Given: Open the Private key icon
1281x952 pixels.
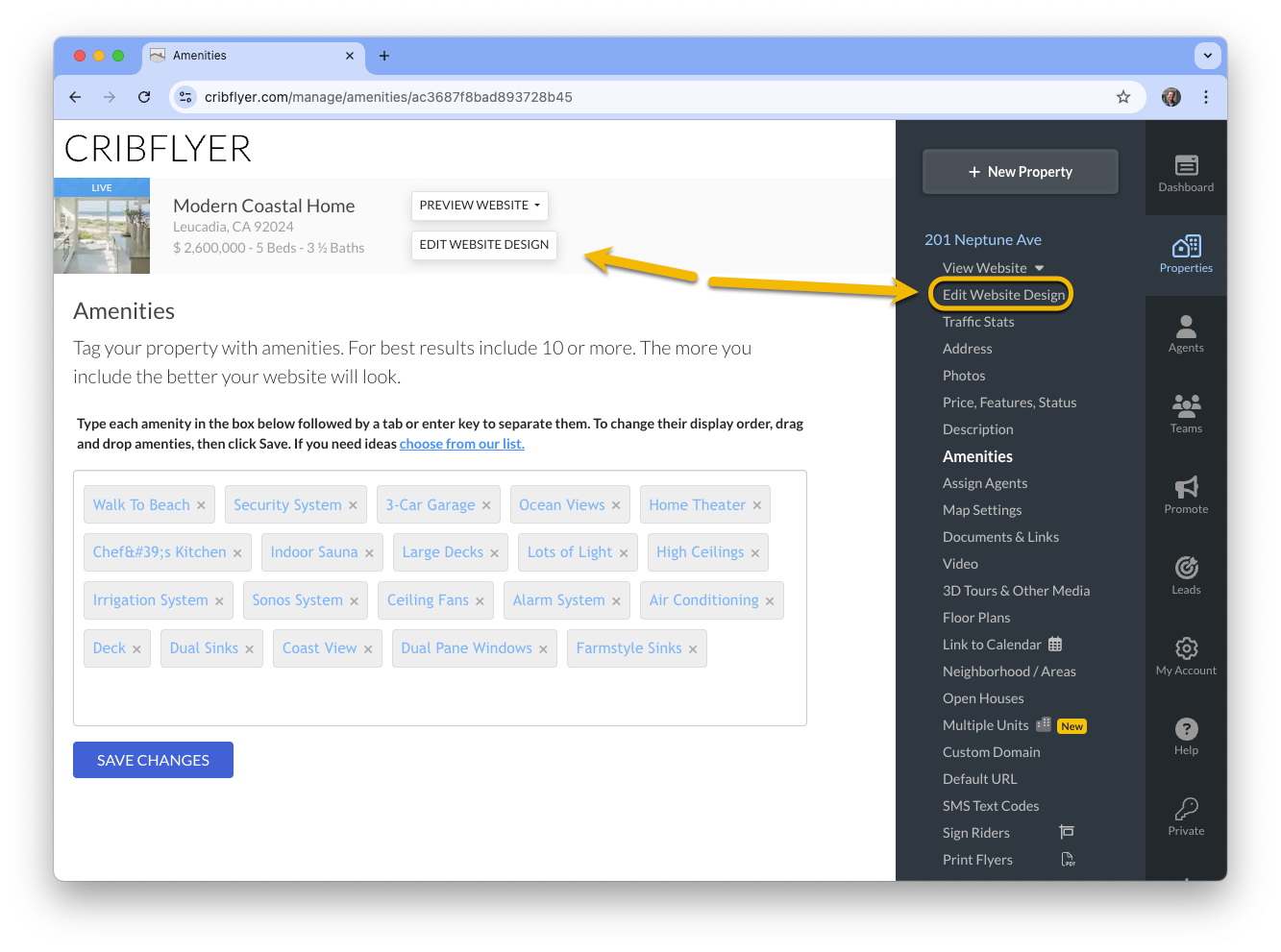Looking at the screenshot, I should [x=1186, y=809].
